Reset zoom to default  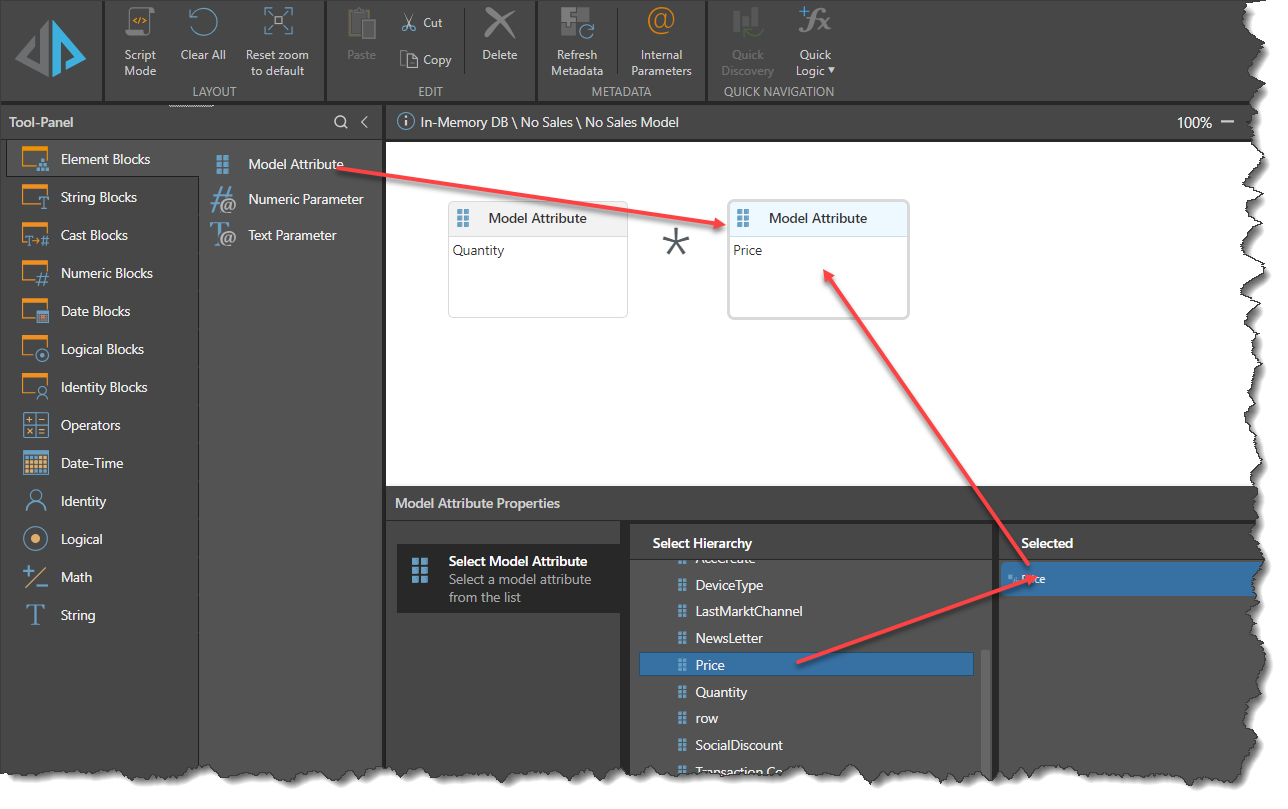277,42
